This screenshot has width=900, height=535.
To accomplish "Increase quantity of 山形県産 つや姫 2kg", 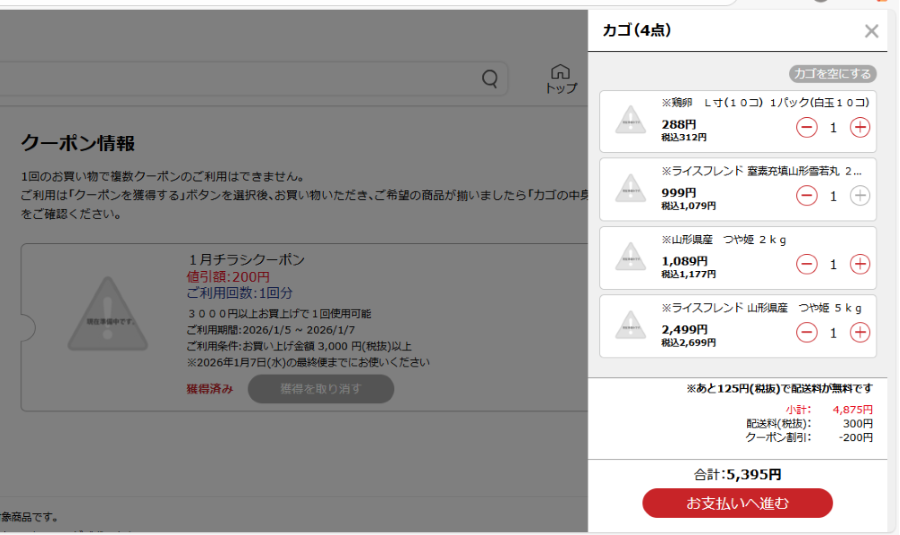I will tap(859, 264).
